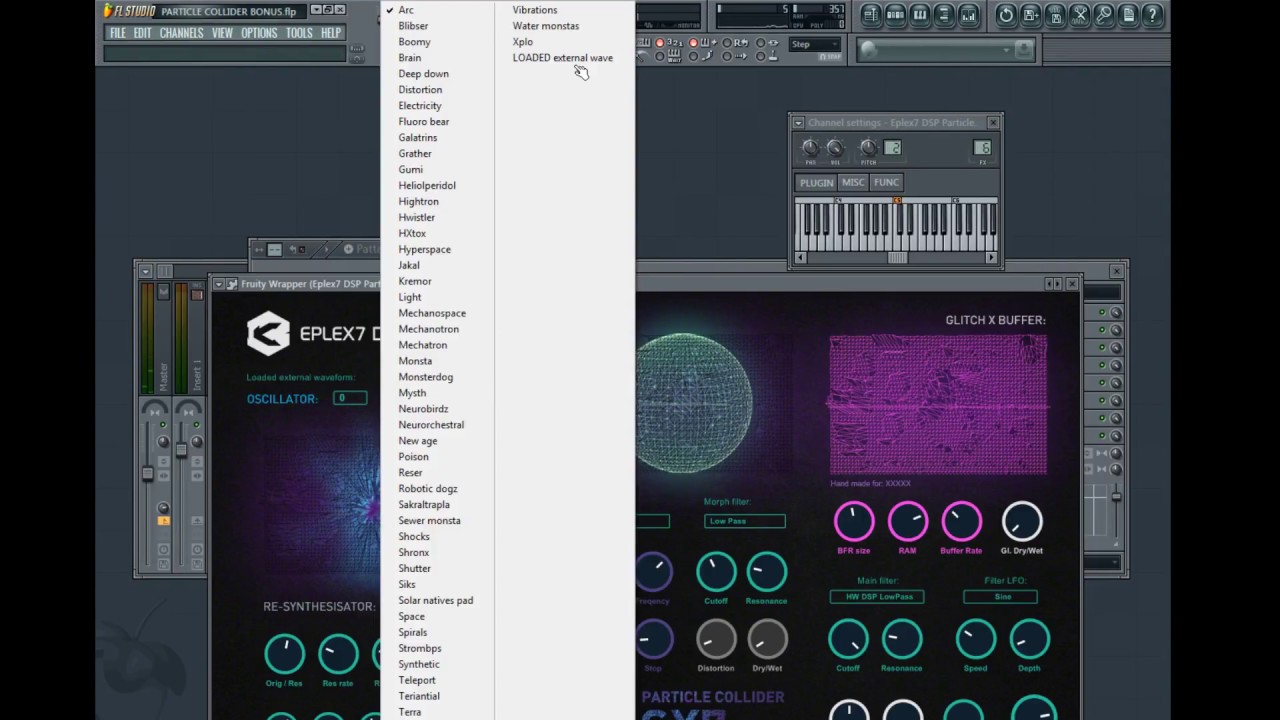Image resolution: width=1280 pixels, height=720 pixels.
Task: Open the piano roll toolbar icon
Action: (x=920, y=15)
